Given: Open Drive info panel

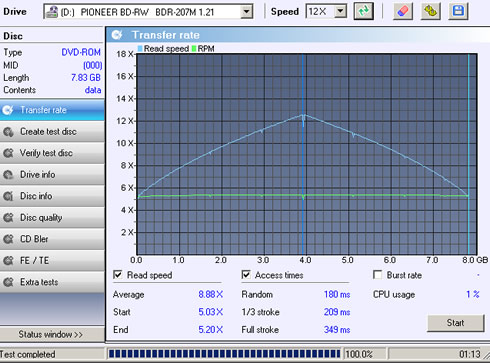Looking at the screenshot, I should tap(52, 175).
